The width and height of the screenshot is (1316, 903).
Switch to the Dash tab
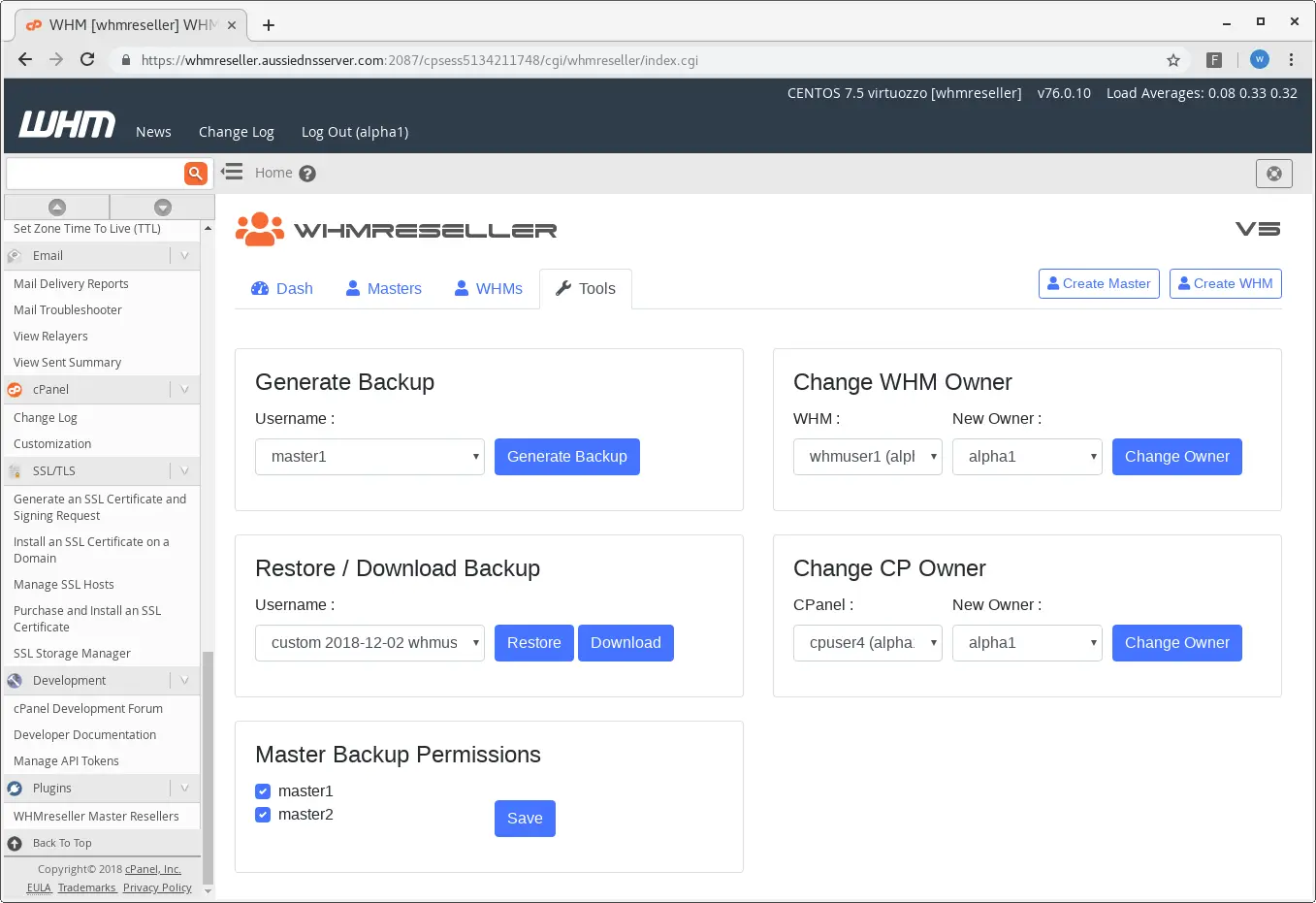pos(282,289)
